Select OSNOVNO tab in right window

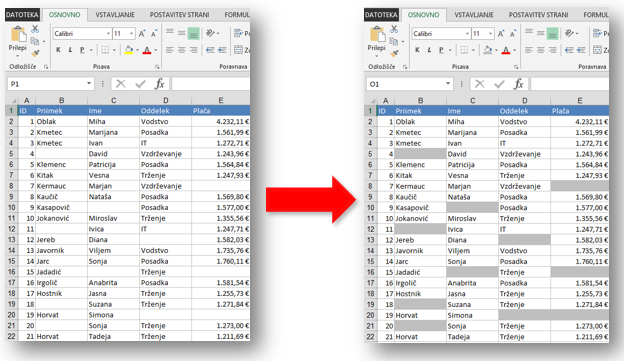(423, 15)
